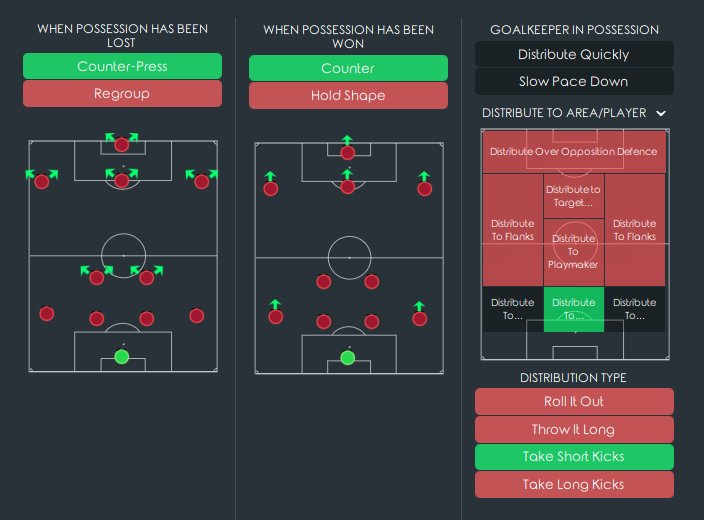This screenshot has width=704, height=520.
Task: Click the right full-back icon on possession-won pitch
Action: click(419, 318)
